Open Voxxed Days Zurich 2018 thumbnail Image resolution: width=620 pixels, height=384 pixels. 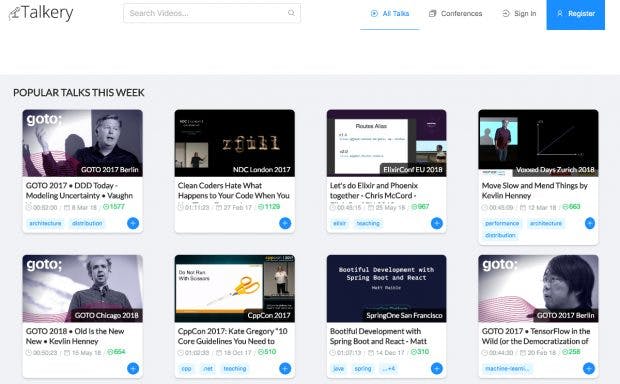(x=538, y=143)
